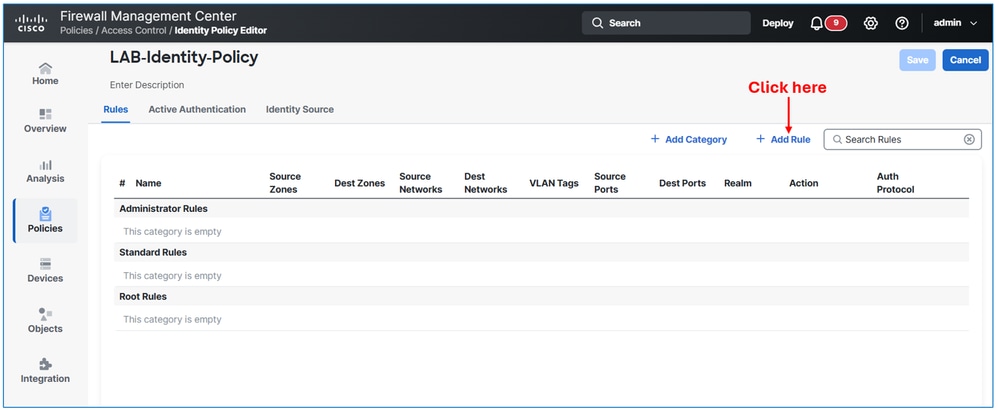This screenshot has height=410, width=999.
Task: Focus the top Search field
Action: click(x=666, y=23)
